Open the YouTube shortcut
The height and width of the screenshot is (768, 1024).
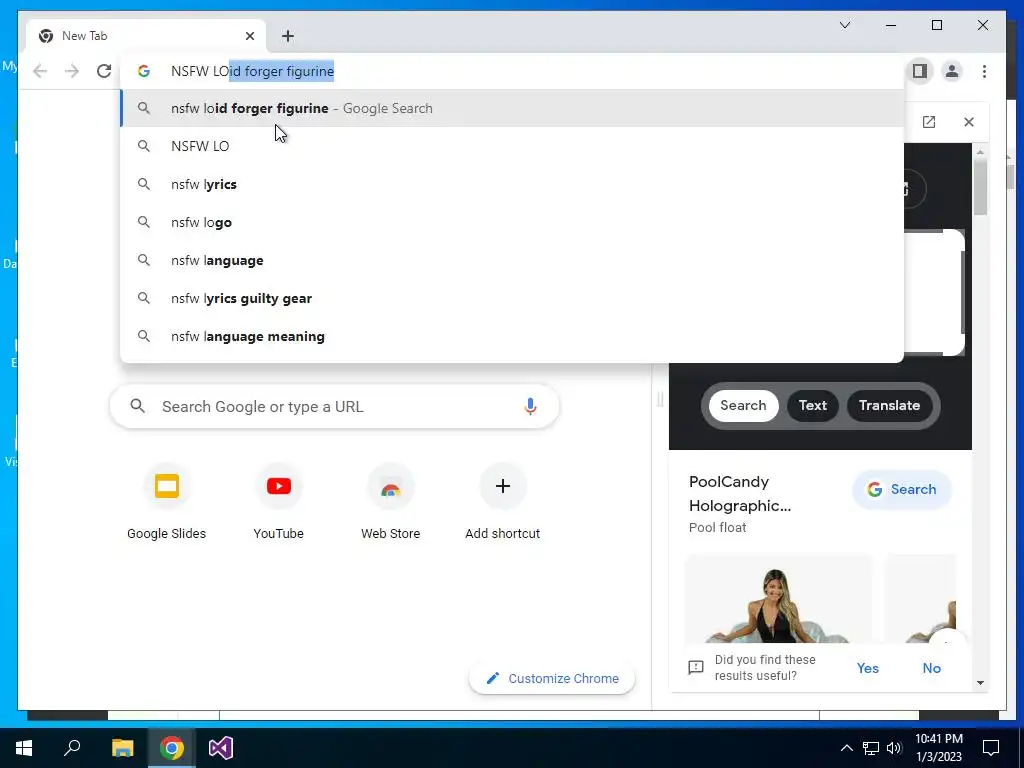(x=279, y=502)
